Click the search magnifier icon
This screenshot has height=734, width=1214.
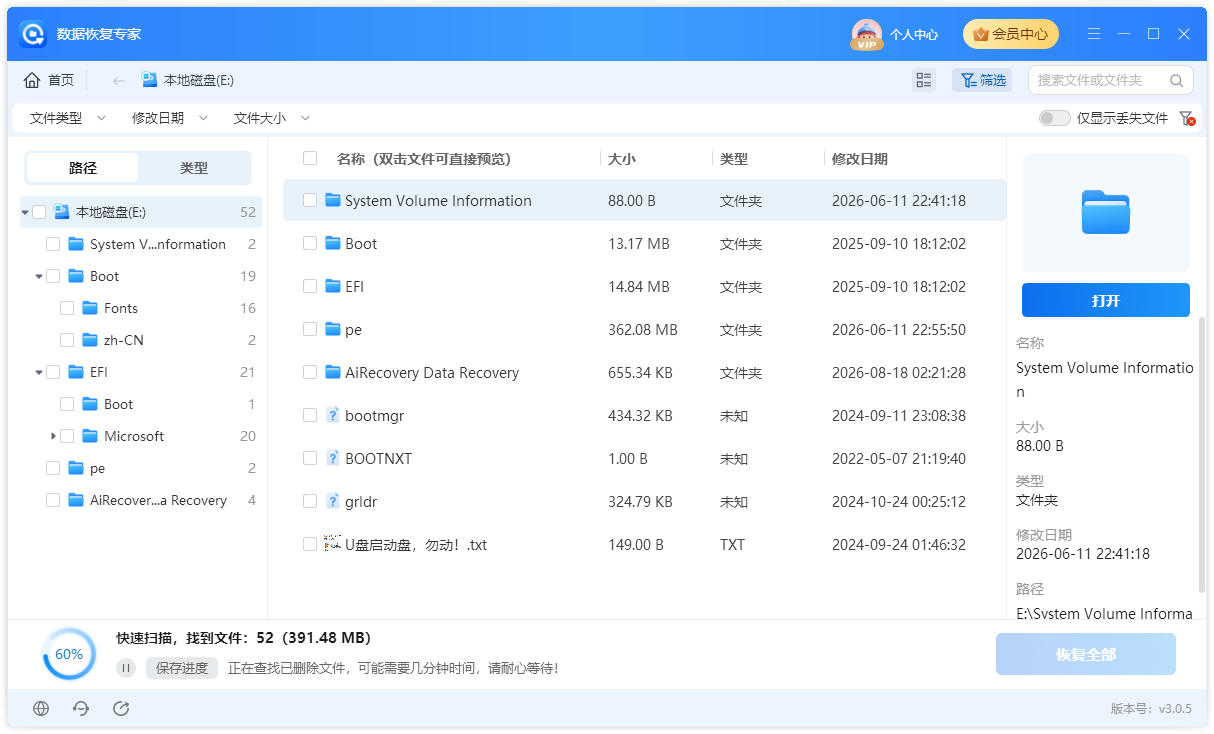click(1177, 80)
